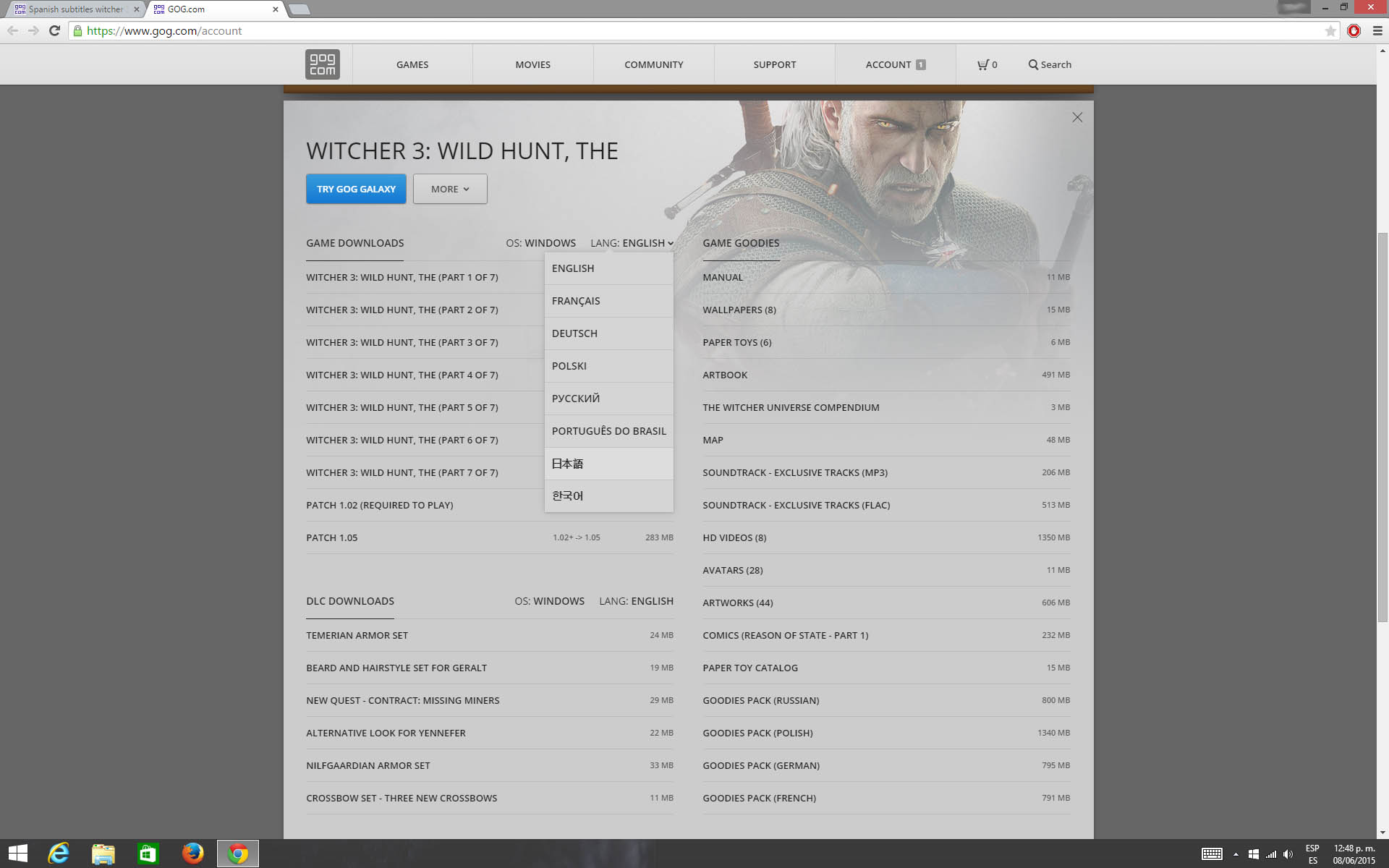Download the ARTBOOK goodie
Image resolution: width=1389 pixels, height=868 pixels.
[886, 375]
